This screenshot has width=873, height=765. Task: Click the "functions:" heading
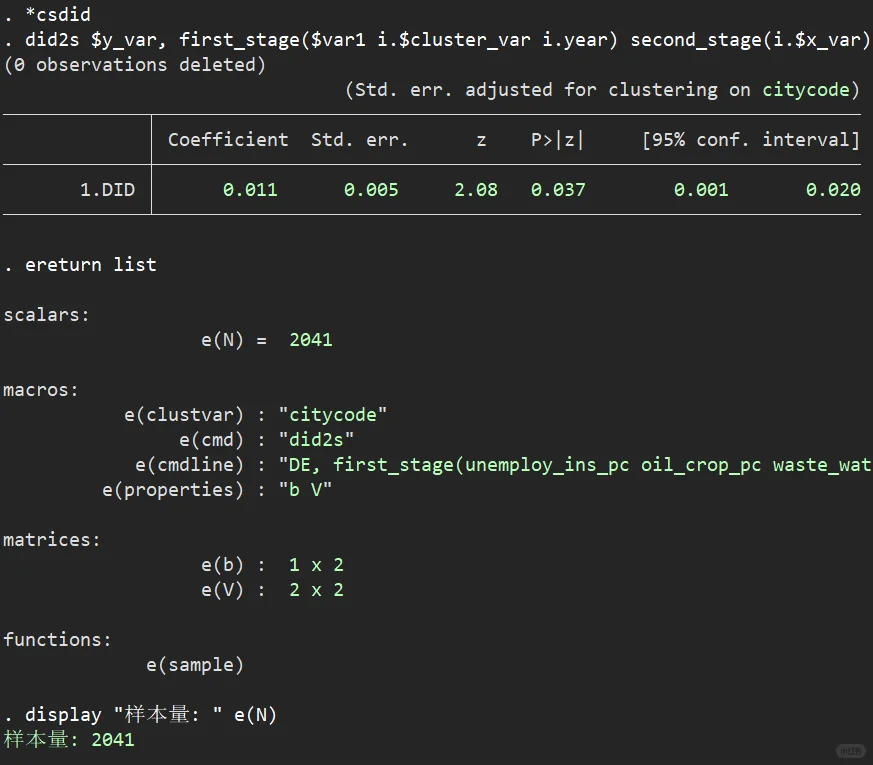coord(57,640)
